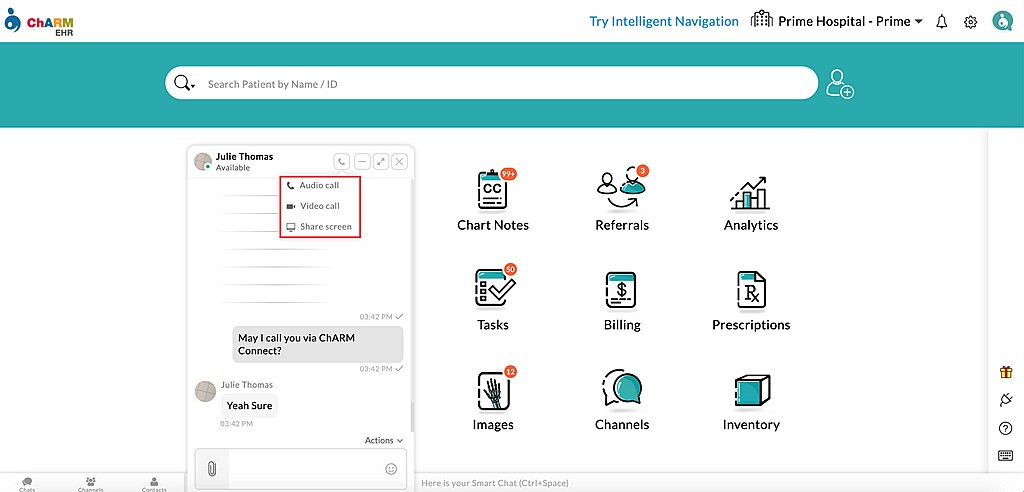Switch to the Contacts tab at bottom
1024x492 pixels.
coord(154,484)
